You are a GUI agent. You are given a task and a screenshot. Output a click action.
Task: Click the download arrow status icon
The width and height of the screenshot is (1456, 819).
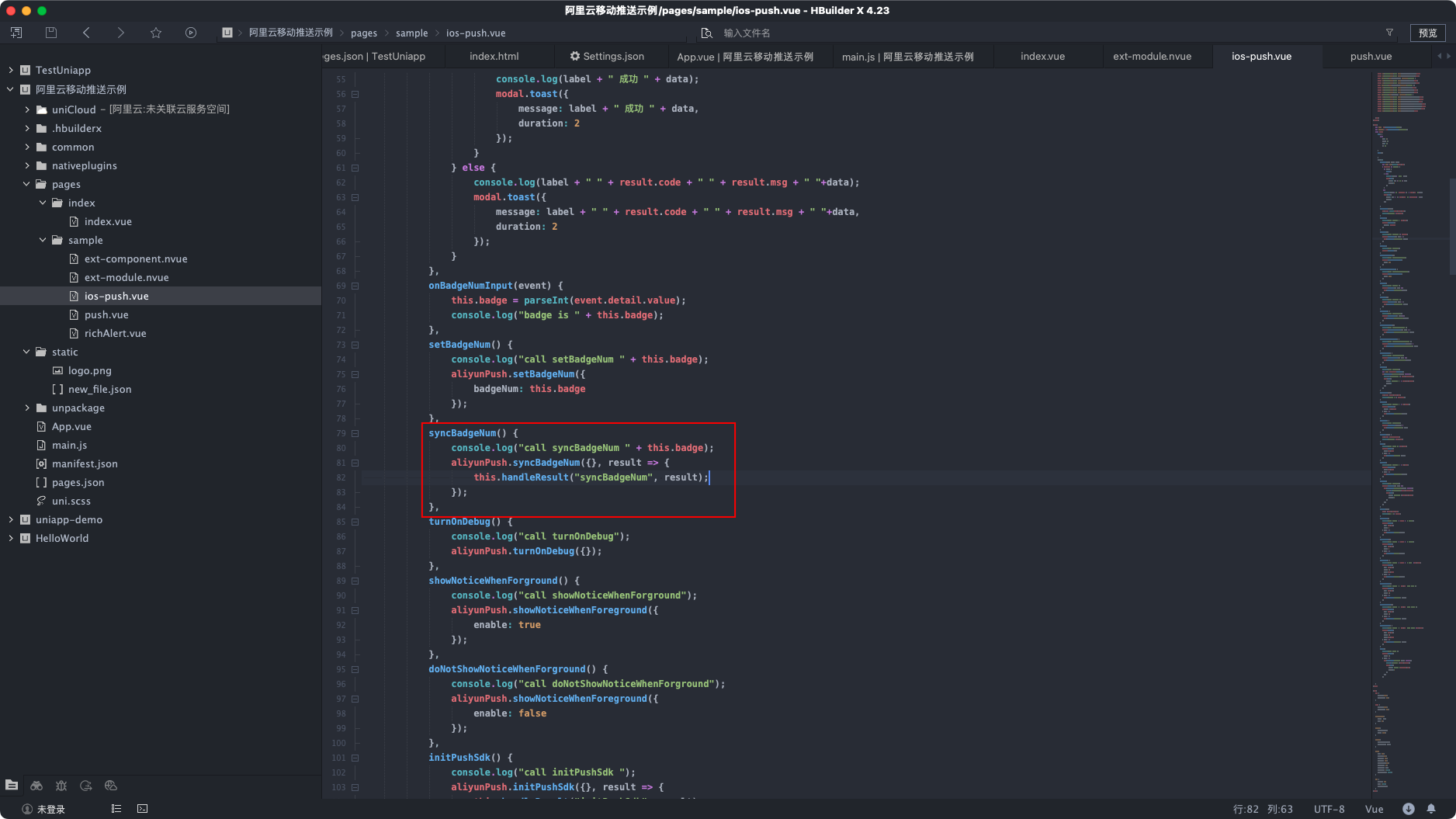pyautogui.click(x=1409, y=809)
